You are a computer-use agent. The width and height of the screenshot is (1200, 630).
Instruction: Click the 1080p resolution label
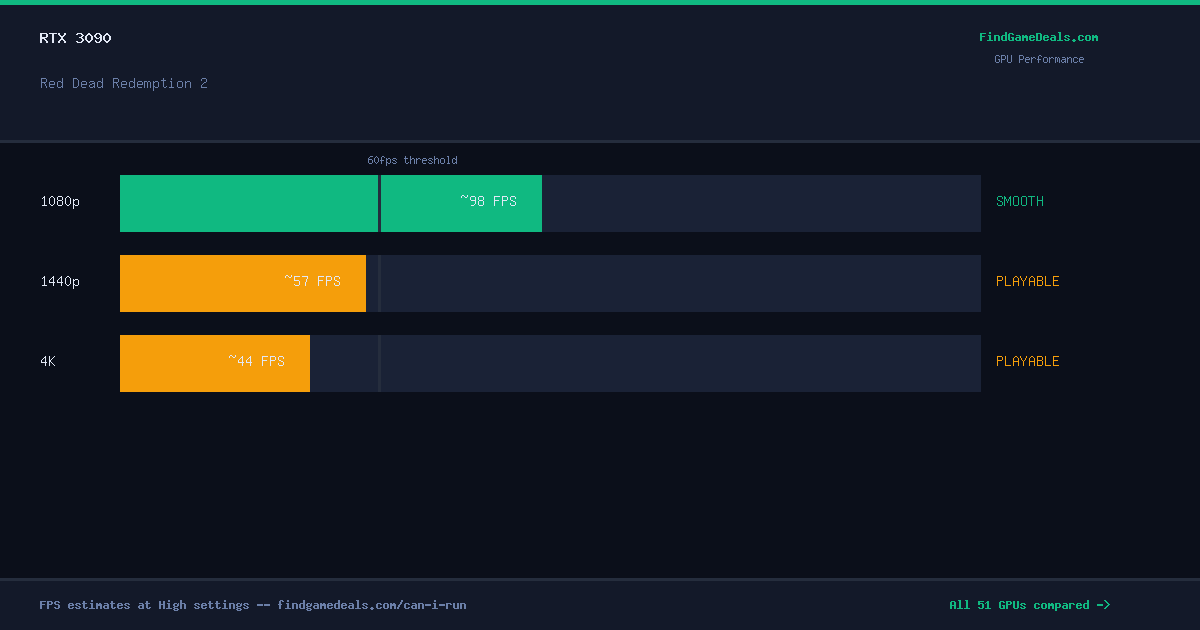60,202
